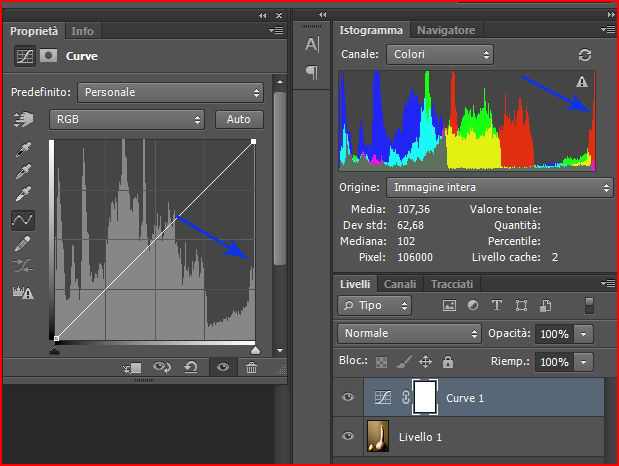Select the white point eyedropper tool

[23, 193]
